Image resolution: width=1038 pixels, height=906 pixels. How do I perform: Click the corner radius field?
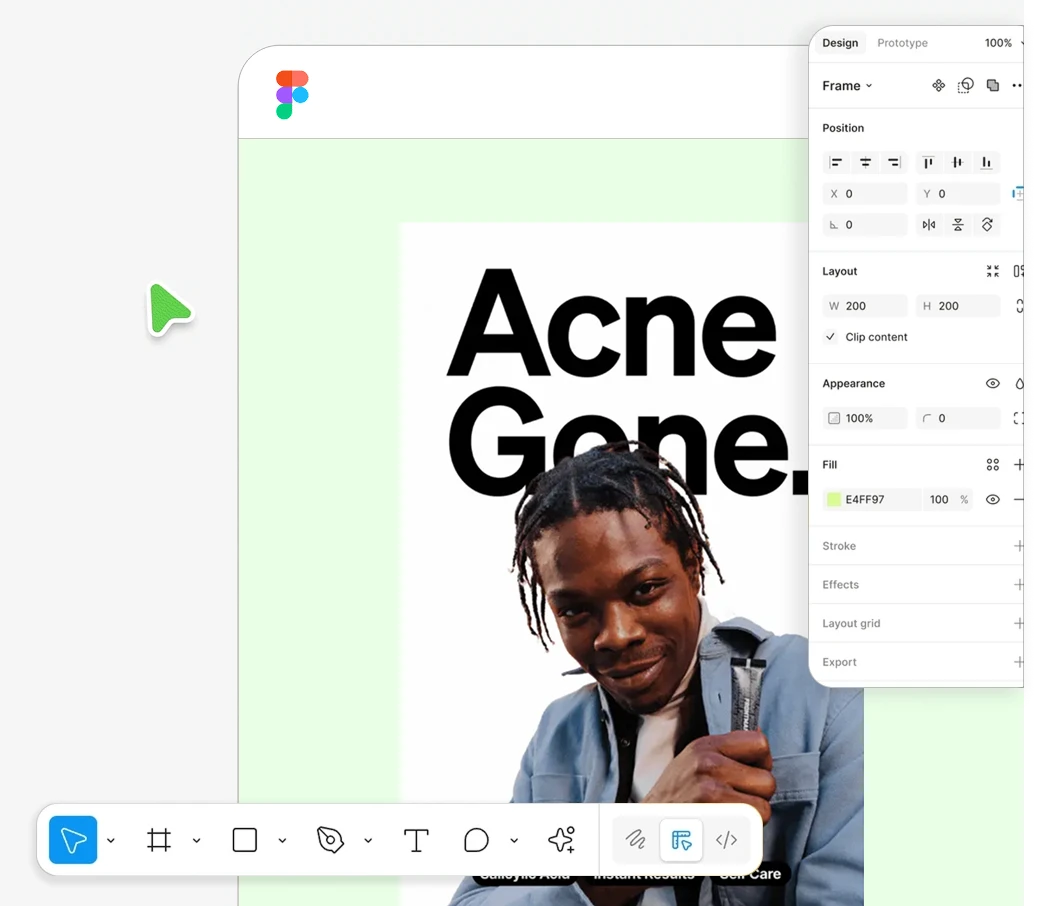tap(958, 418)
